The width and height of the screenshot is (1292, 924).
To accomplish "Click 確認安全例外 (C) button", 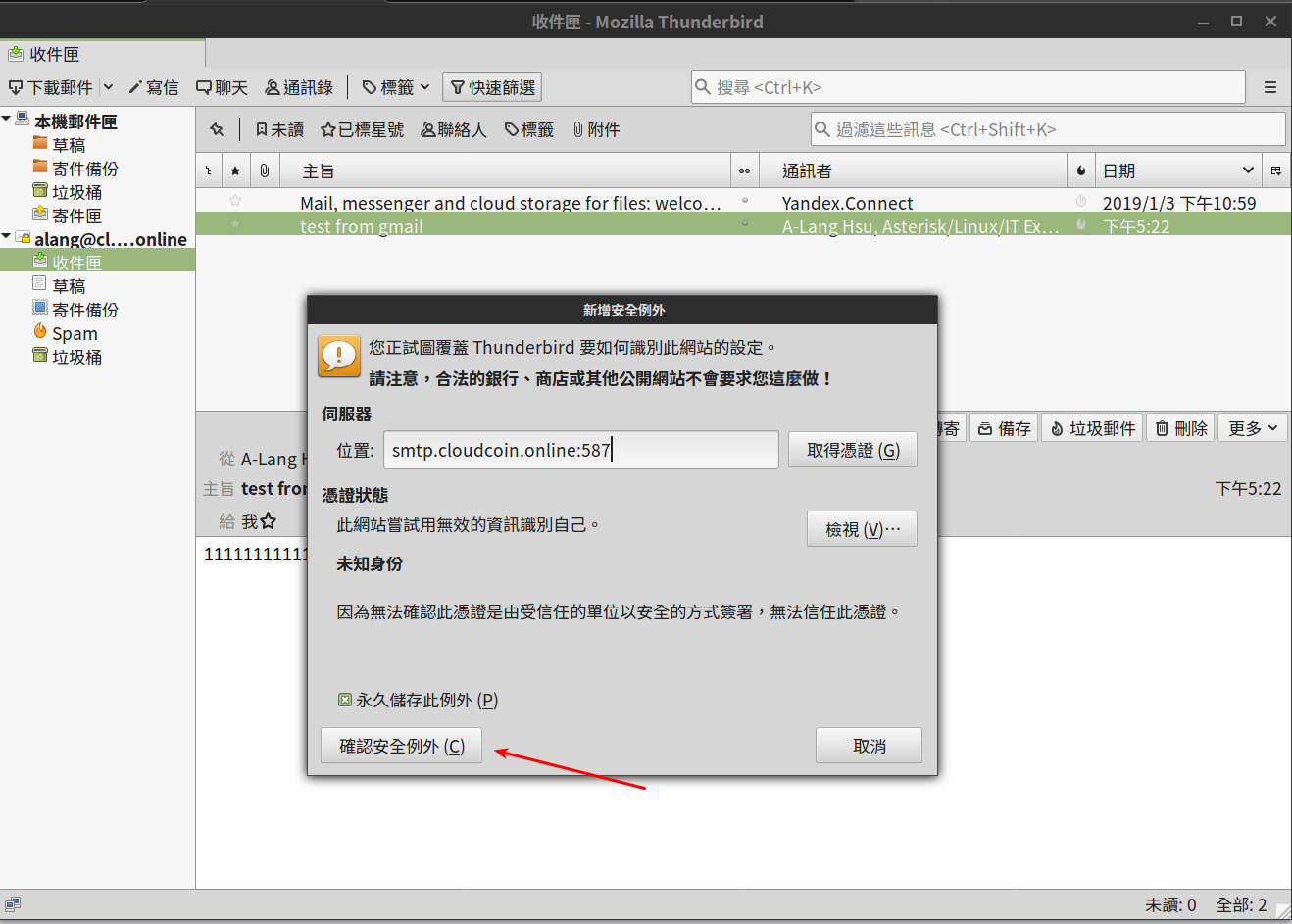I will coord(402,746).
